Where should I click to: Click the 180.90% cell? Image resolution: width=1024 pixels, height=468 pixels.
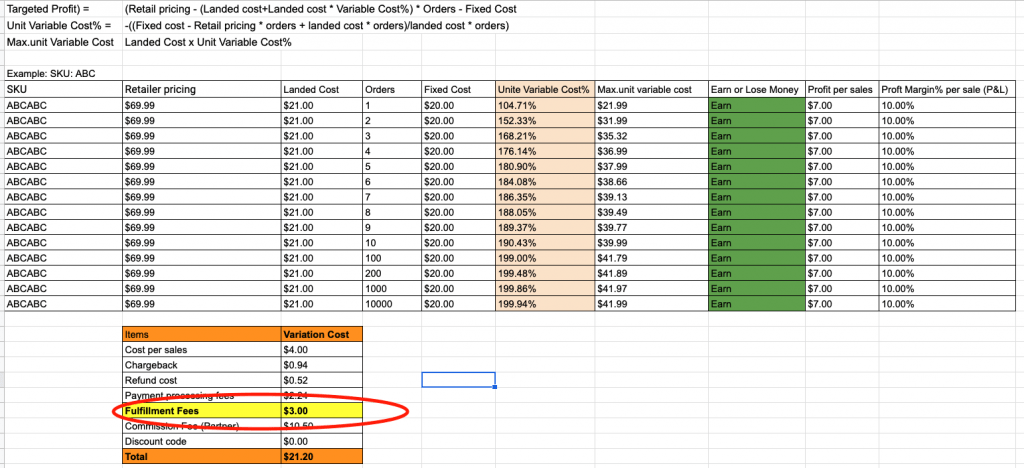545,166
